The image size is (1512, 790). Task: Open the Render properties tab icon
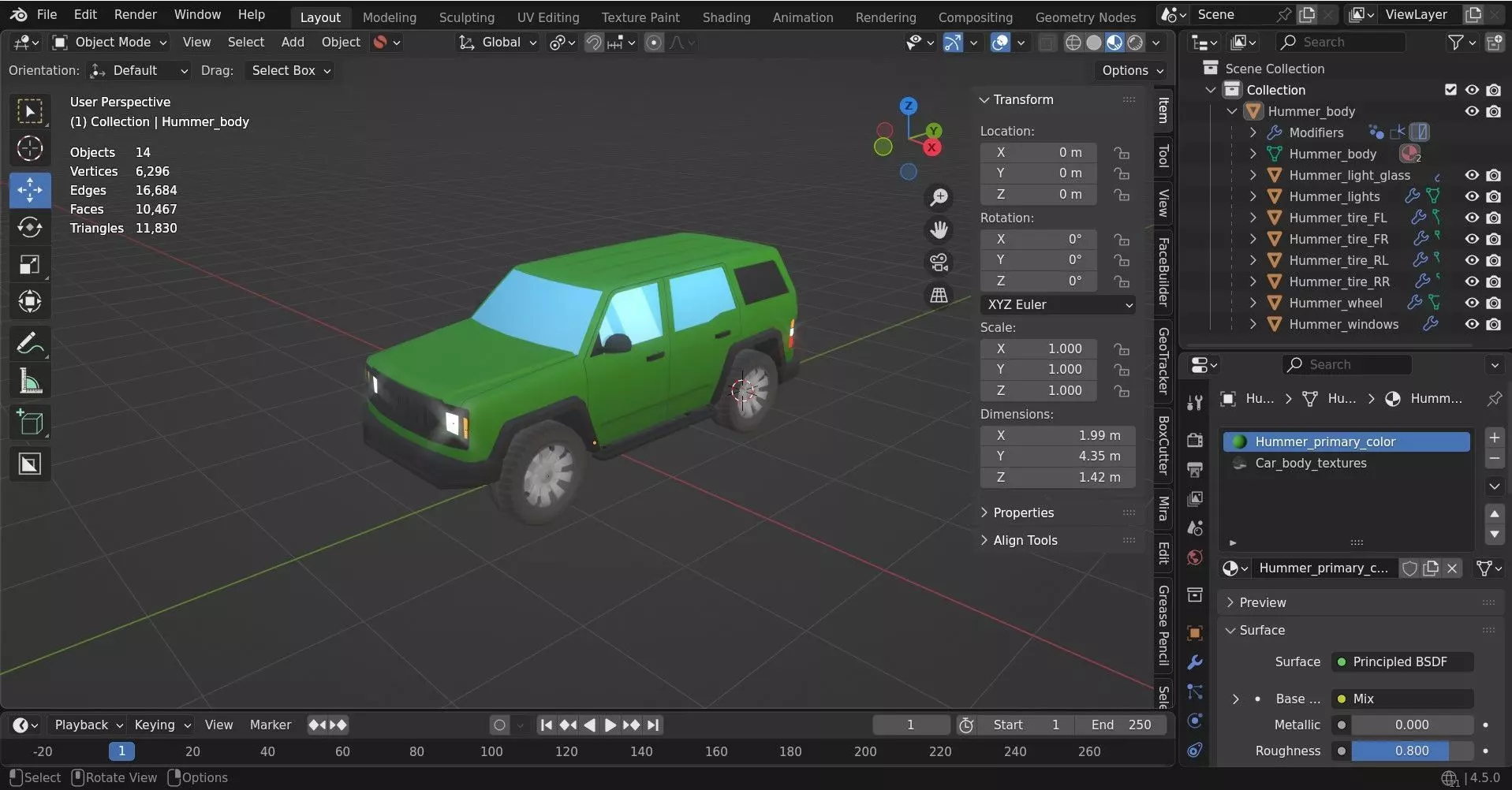point(1195,440)
